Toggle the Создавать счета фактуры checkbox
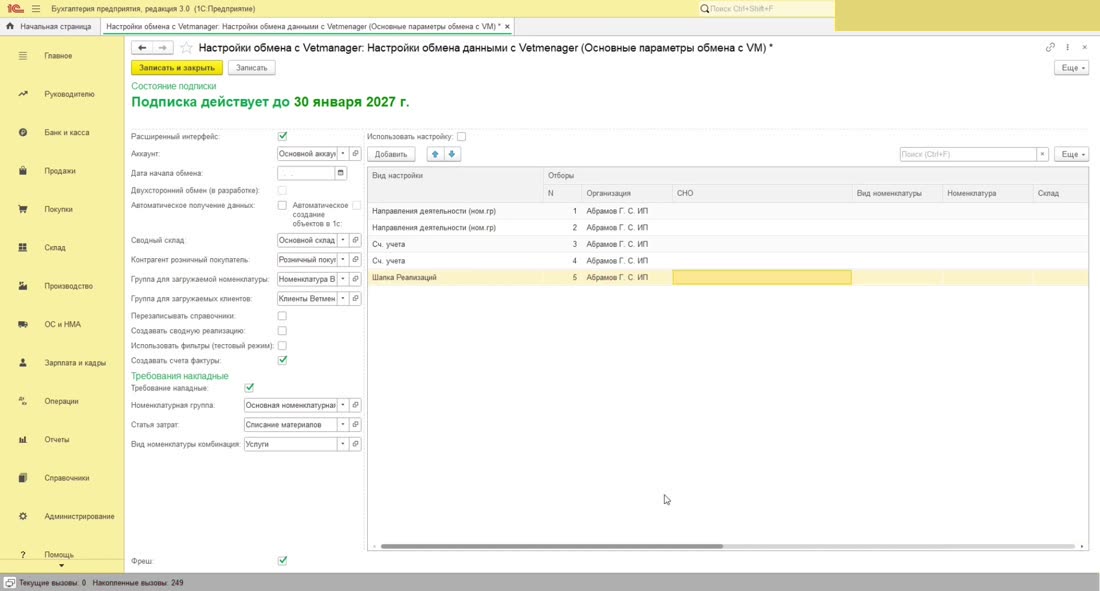 click(282, 360)
